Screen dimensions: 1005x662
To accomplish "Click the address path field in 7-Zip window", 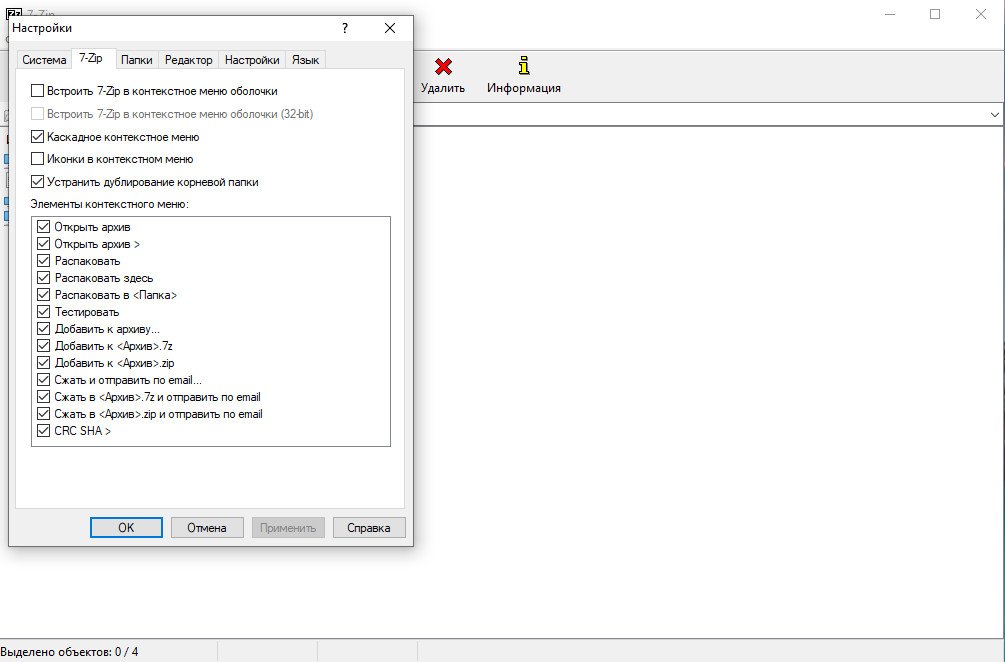I will point(699,115).
